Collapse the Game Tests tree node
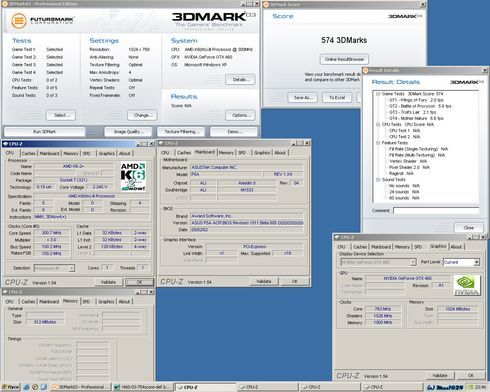This screenshot has width=490, height=392. point(378,94)
